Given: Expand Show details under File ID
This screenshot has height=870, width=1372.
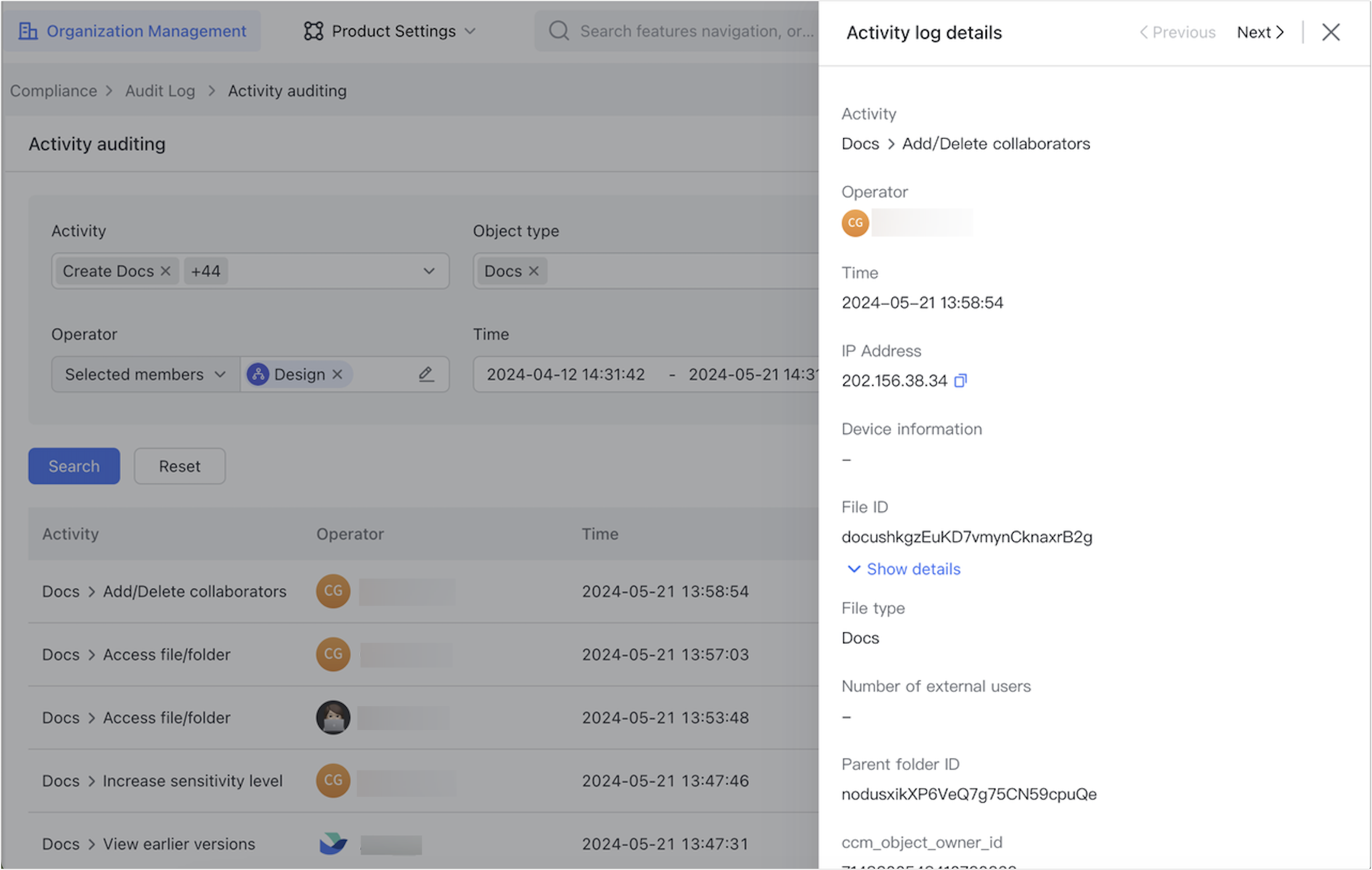Looking at the screenshot, I should (x=904, y=569).
